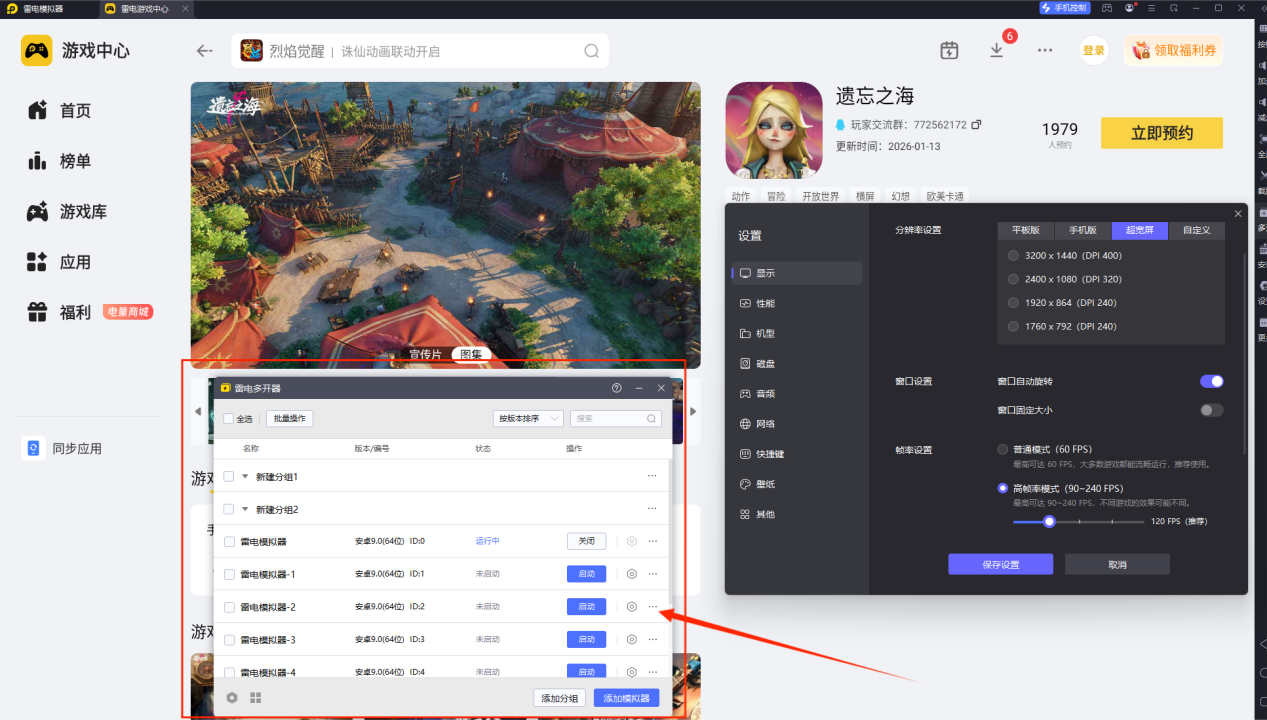Screen dimensions: 1267x720
Task: Switch to the 自定义 resolution tab
Action: click(1197, 230)
